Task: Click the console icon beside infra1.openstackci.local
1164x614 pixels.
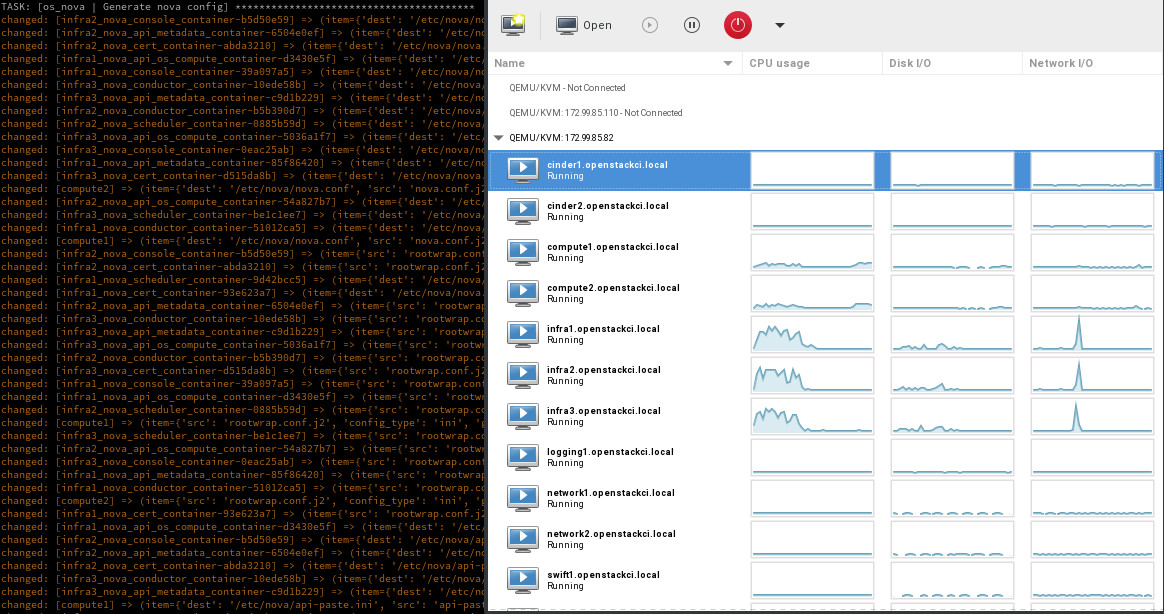Action: point(522,334)
